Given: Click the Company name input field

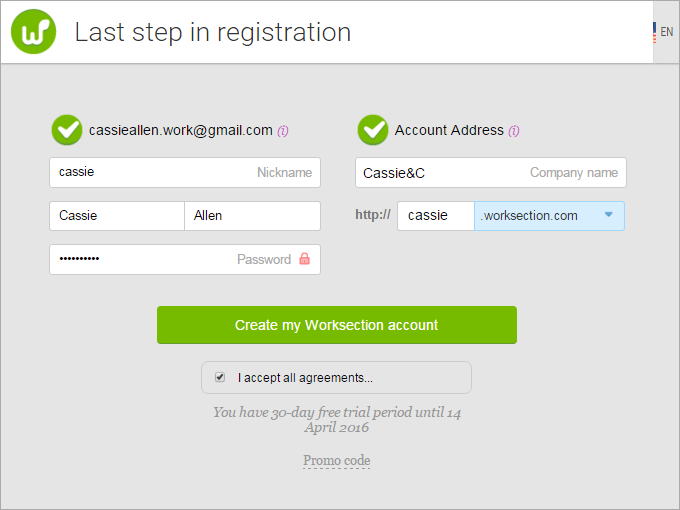Looking at the screenshot, I should click(x=491, y=173).
